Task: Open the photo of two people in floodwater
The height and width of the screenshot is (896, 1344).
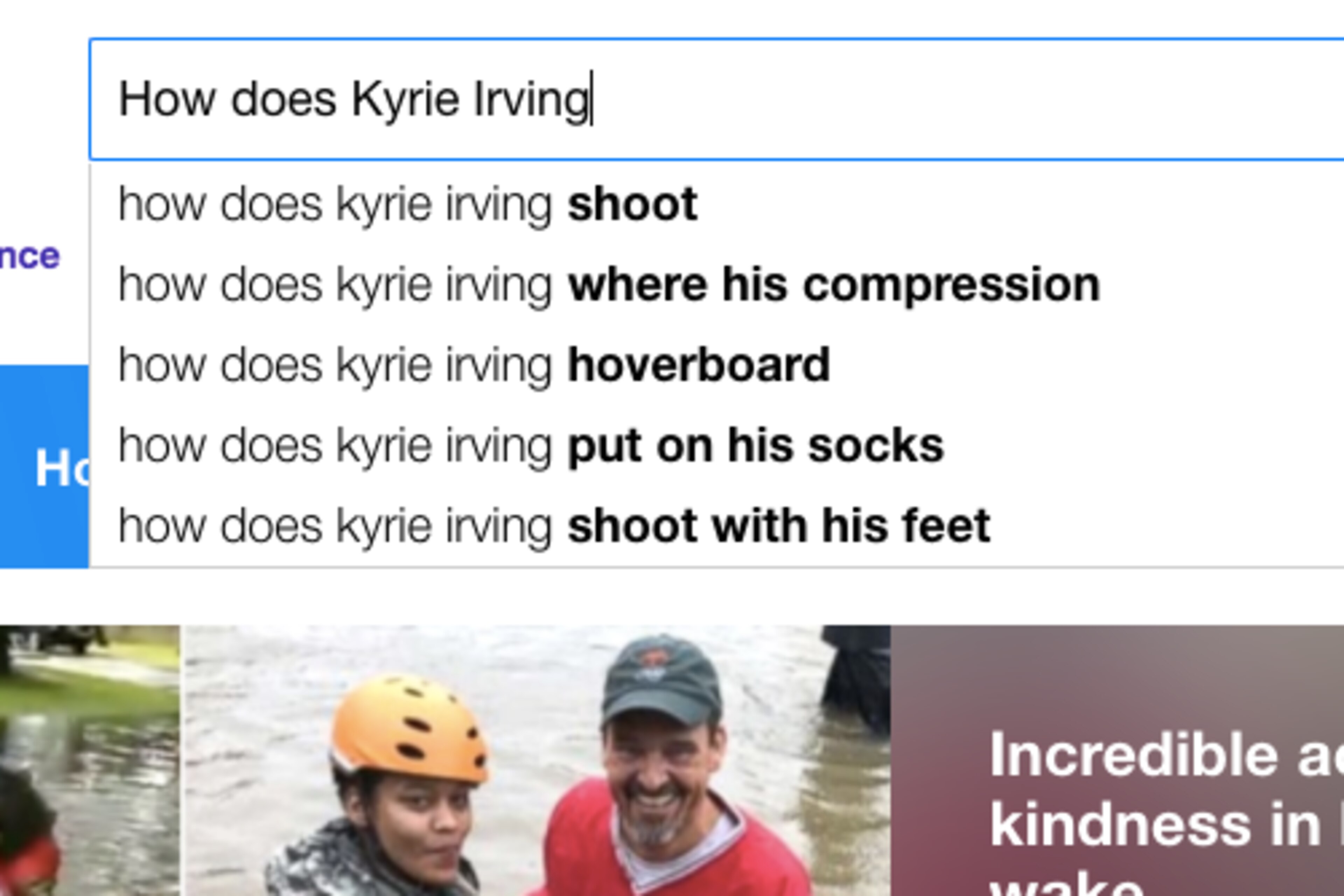Action: click(x=537, y=761)
